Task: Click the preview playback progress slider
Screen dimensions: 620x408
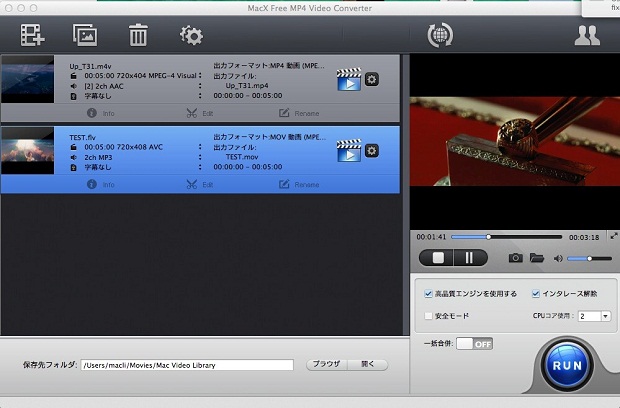Action: [x=507, y=237]
